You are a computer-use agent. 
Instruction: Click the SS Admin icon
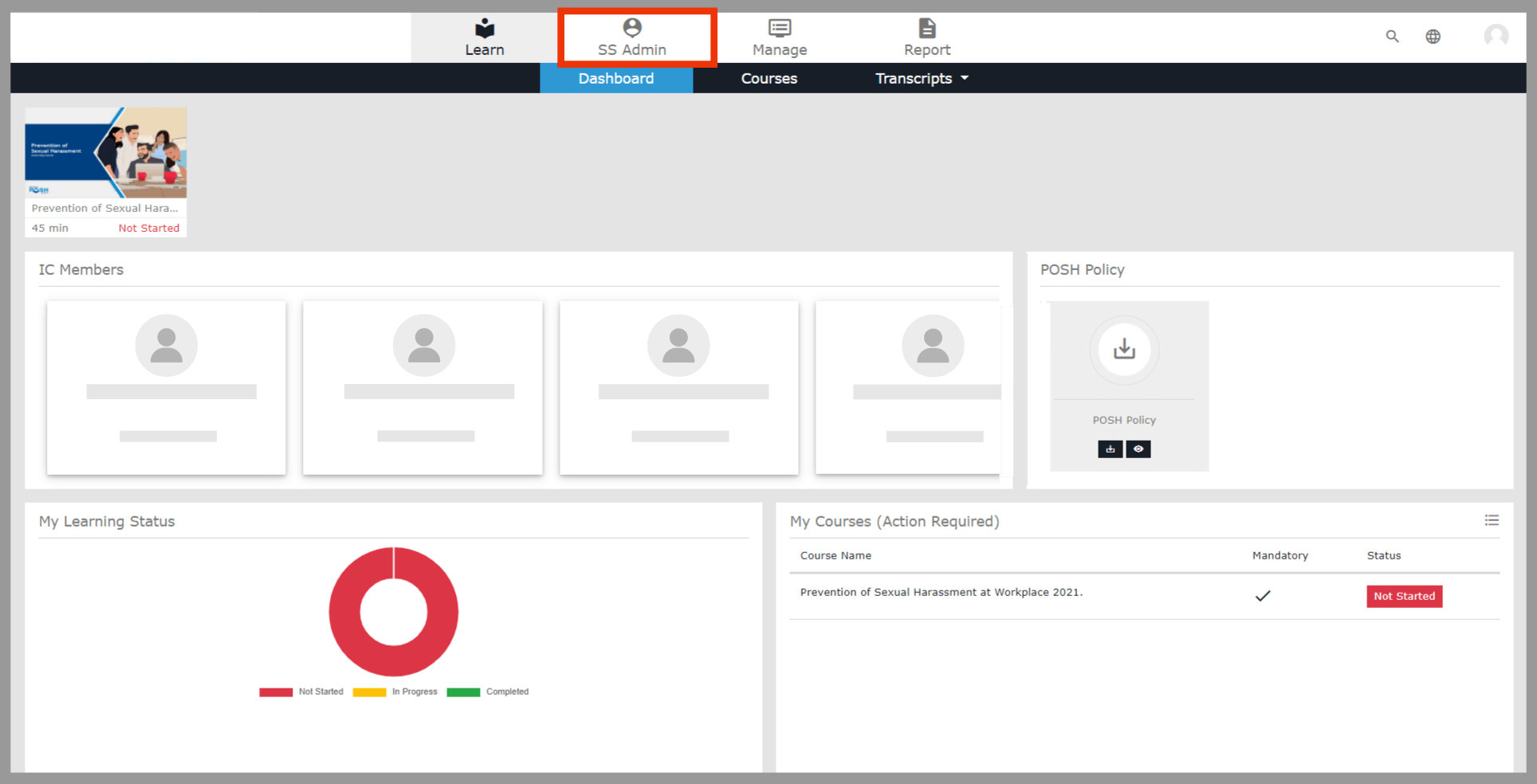coord(632,29)
